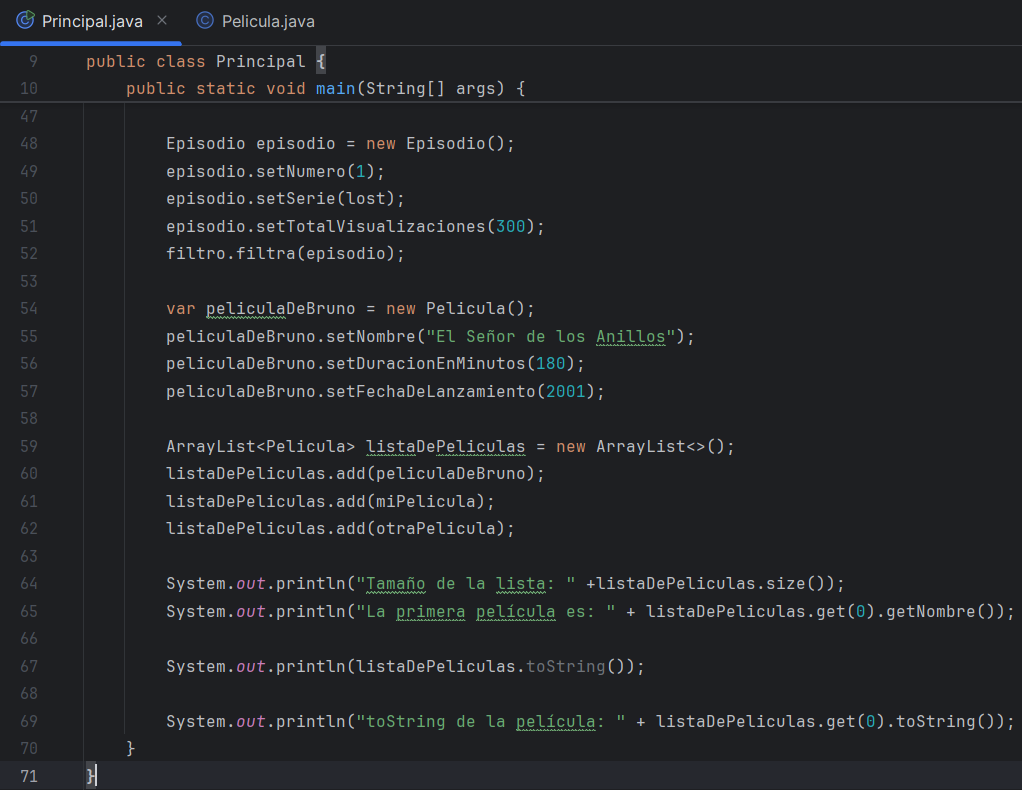
Task: Click the number 300 in setTotalVisualizaciones
Action: pyautogui.click(x=510, y=227)
